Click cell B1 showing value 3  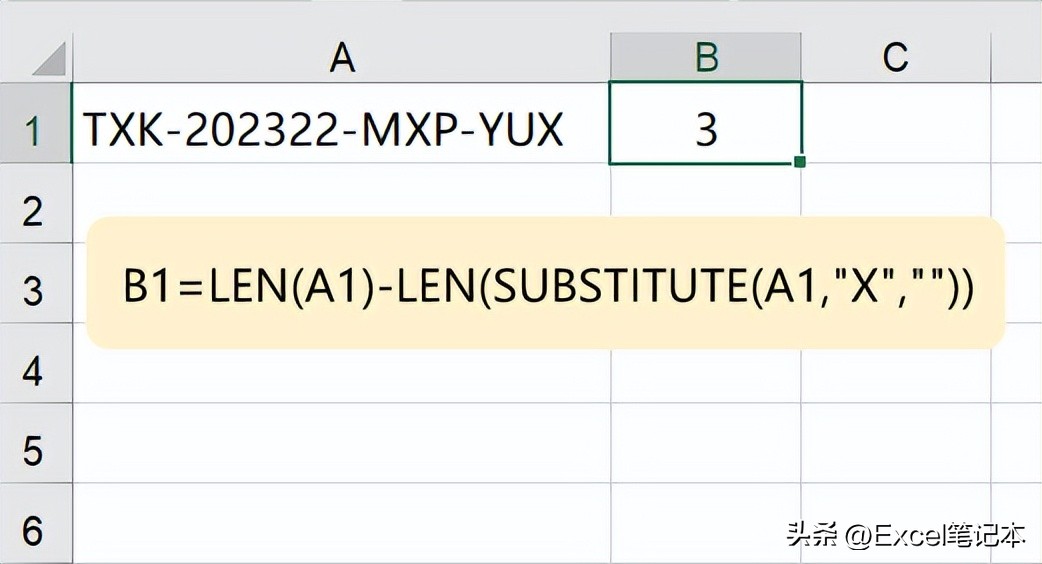[x=706, y=131]
